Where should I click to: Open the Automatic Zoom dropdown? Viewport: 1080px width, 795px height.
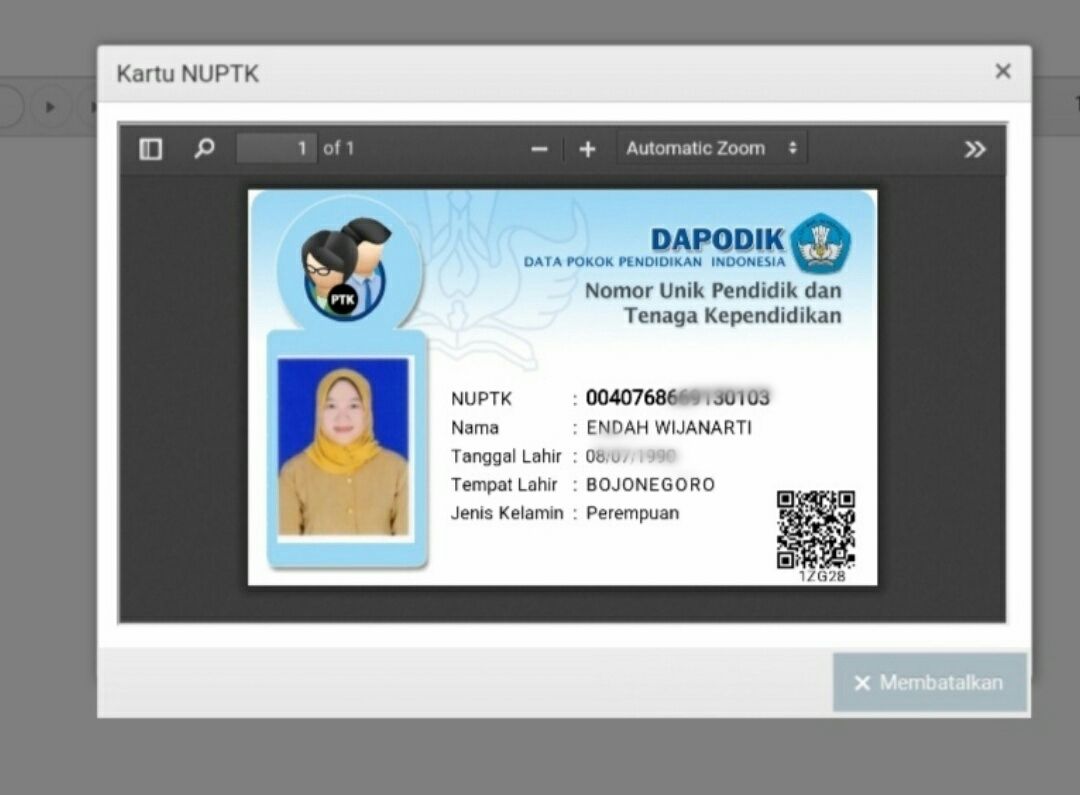pyautogui.click(x=710, y=148)
